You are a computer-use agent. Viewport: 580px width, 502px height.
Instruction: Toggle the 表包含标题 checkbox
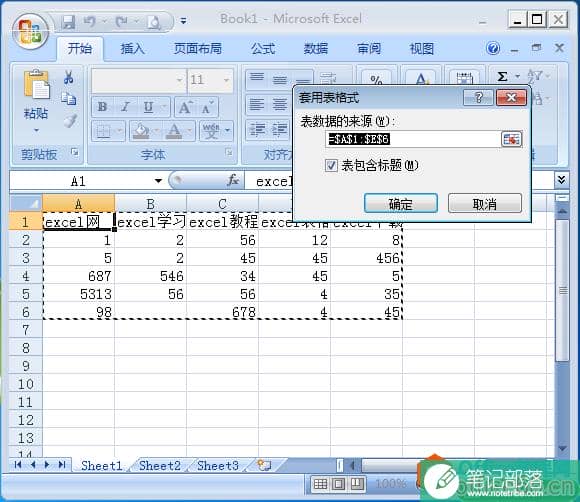coord(331,165)
